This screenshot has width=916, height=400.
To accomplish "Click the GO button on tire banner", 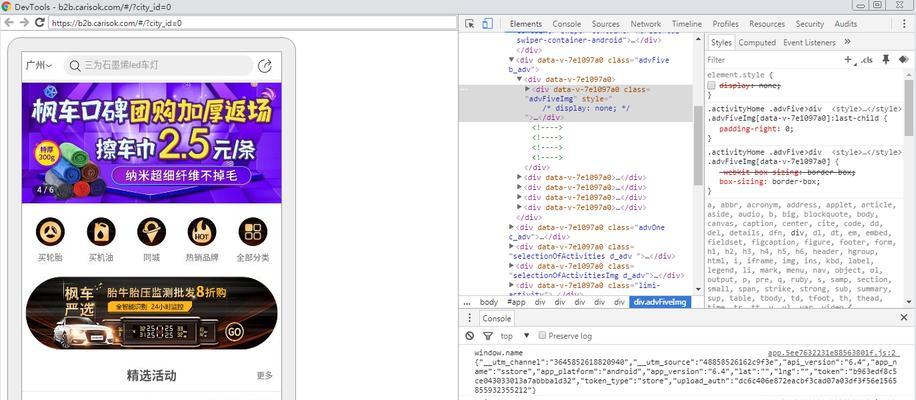I will click(x=234, y=332).
